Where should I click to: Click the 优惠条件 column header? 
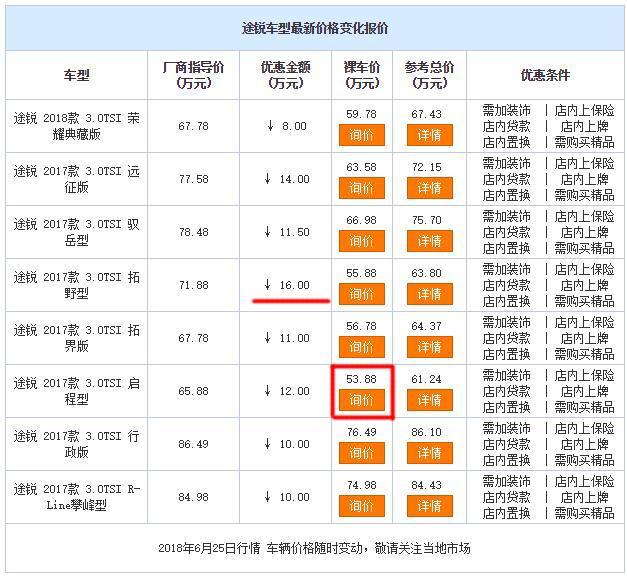[545, 75]
